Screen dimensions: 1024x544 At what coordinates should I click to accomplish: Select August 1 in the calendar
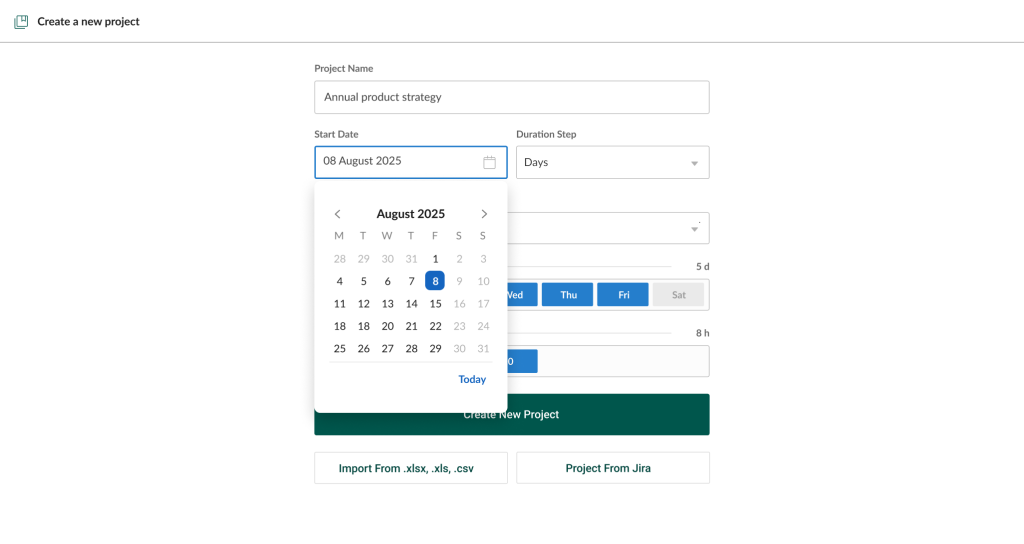[435, 259]
